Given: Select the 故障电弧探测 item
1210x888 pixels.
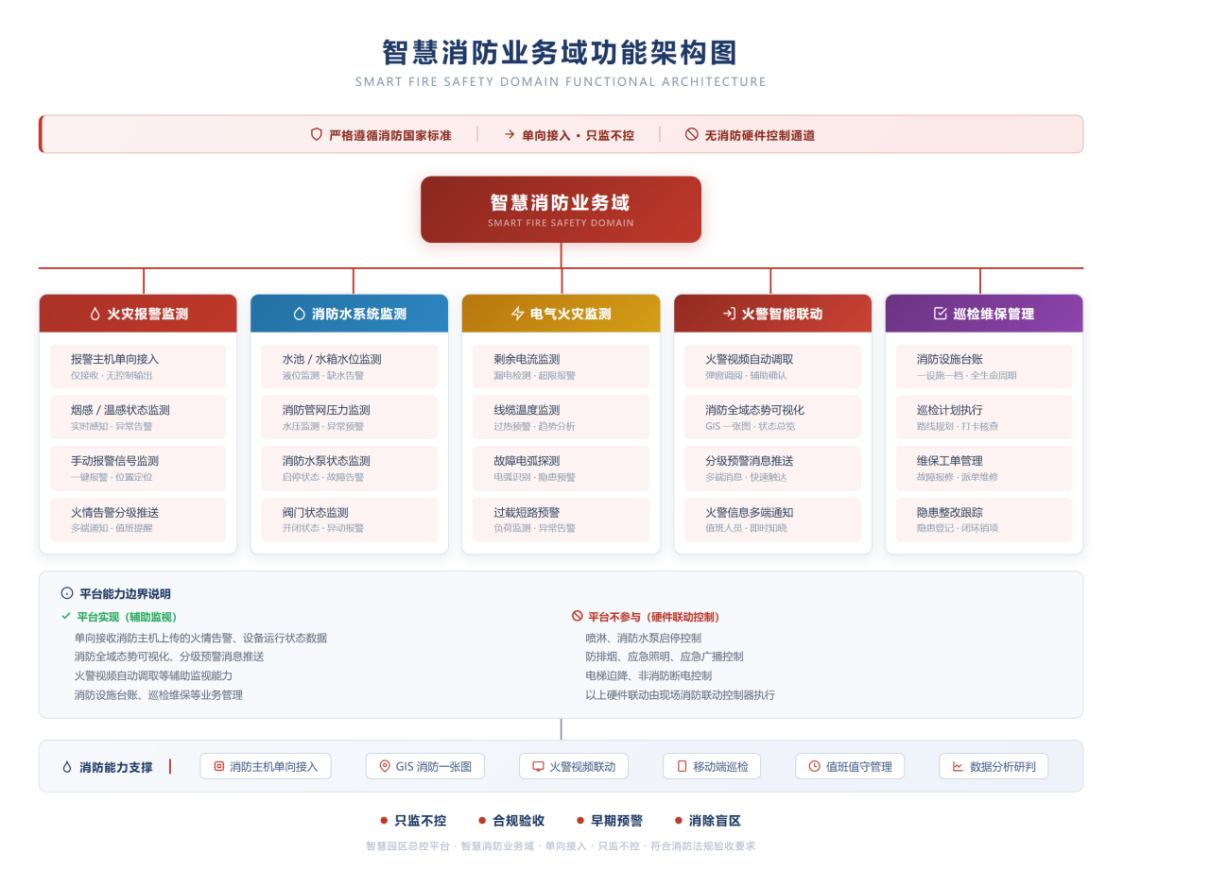Looking at the screenshot, I should click(x=561, y=468).
